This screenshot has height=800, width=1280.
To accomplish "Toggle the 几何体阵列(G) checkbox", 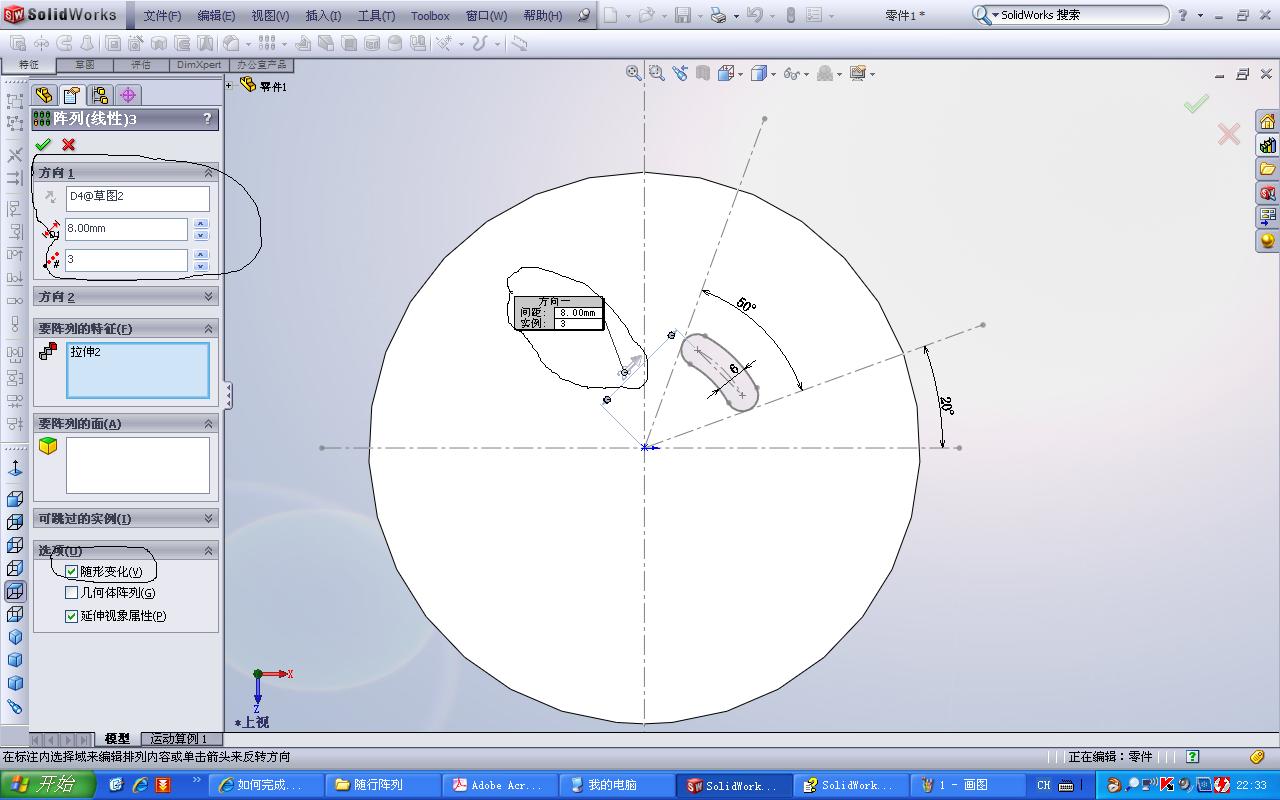I will pyautogui.click(x=71, y=593).
